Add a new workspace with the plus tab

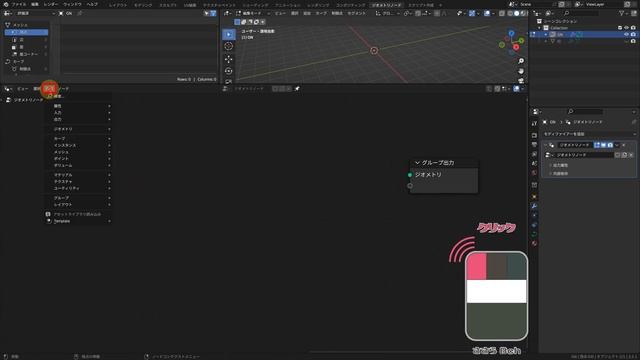tap(440, 5)
